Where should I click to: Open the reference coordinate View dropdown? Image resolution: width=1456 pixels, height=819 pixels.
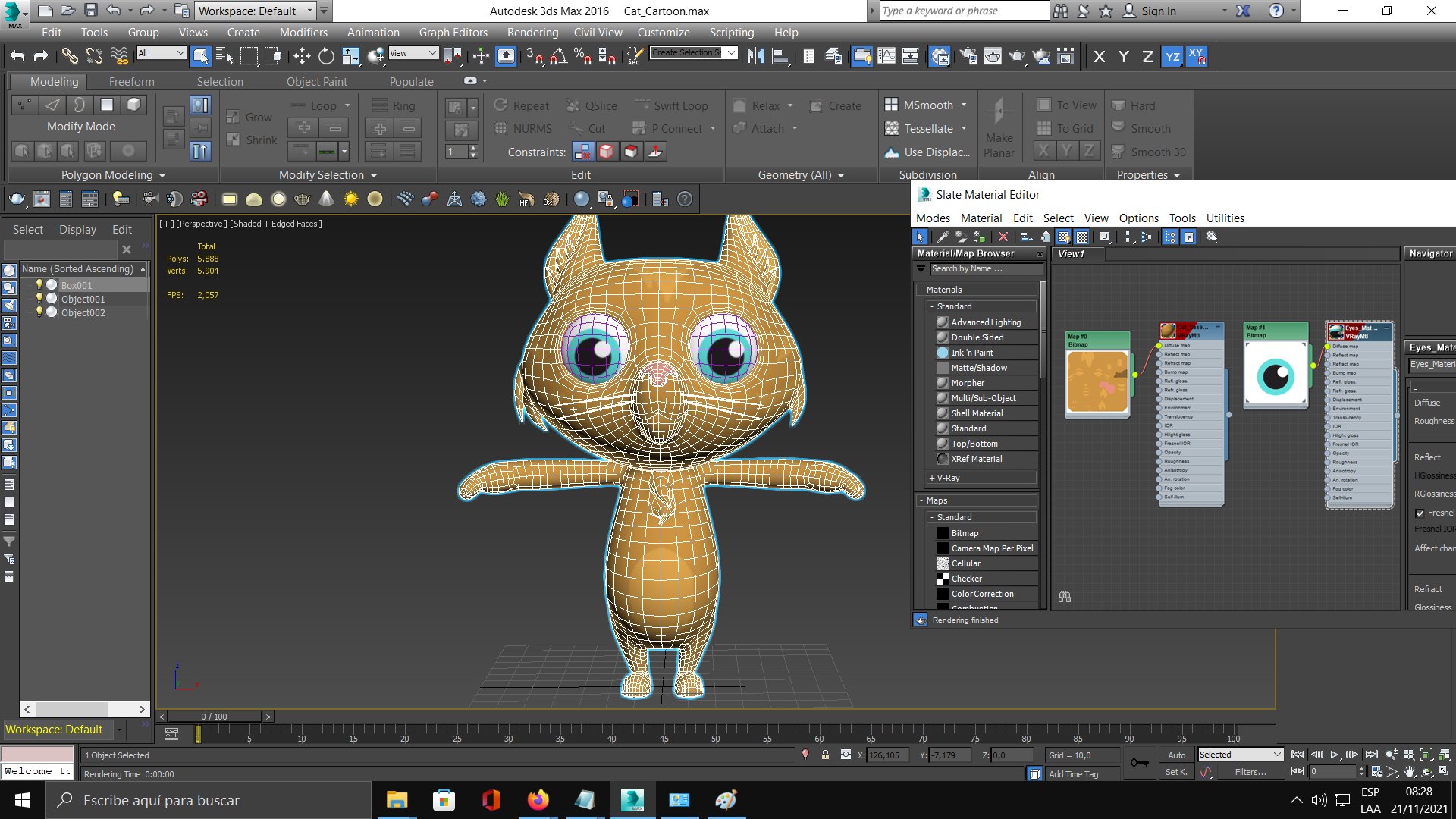[x=413, y=52]
